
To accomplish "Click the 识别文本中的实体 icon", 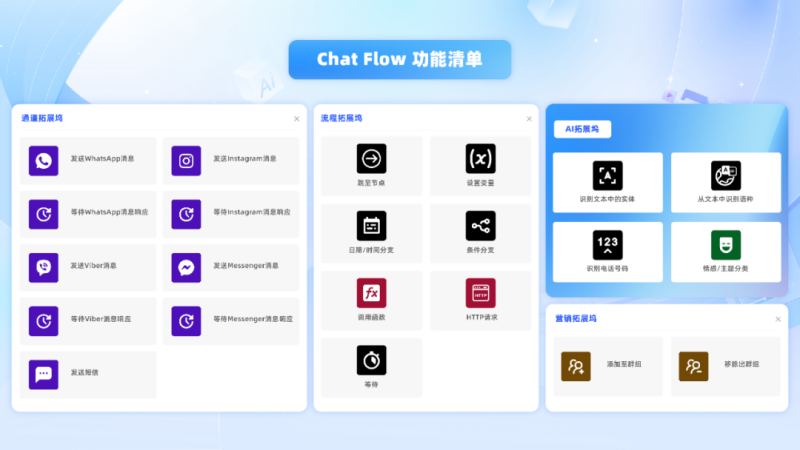I will point(607,176).
